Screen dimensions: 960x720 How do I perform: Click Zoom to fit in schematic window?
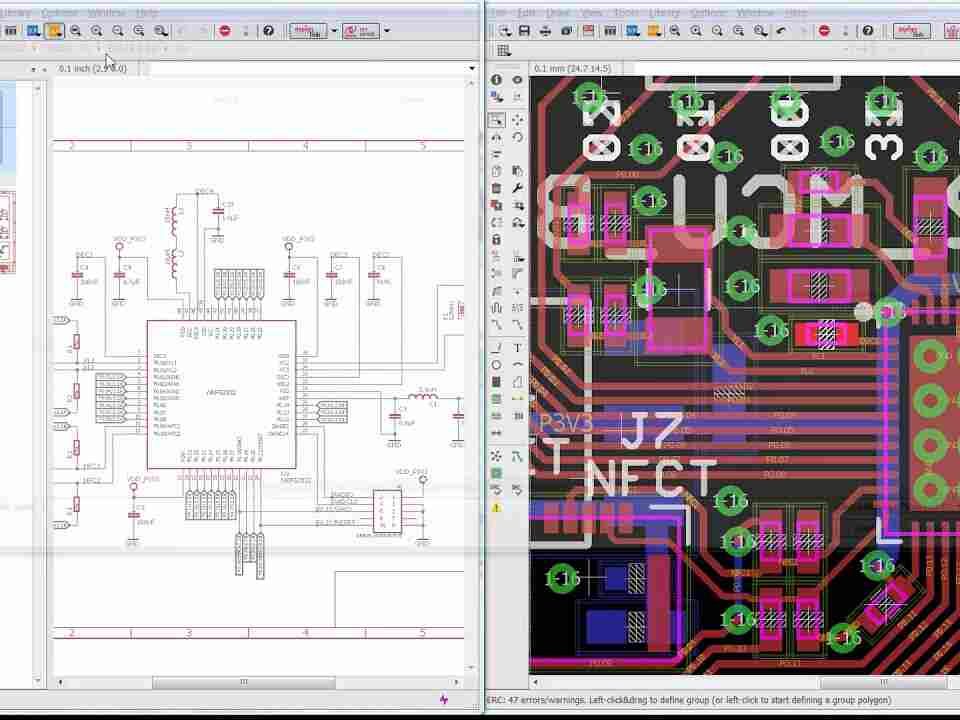[75, 31]
